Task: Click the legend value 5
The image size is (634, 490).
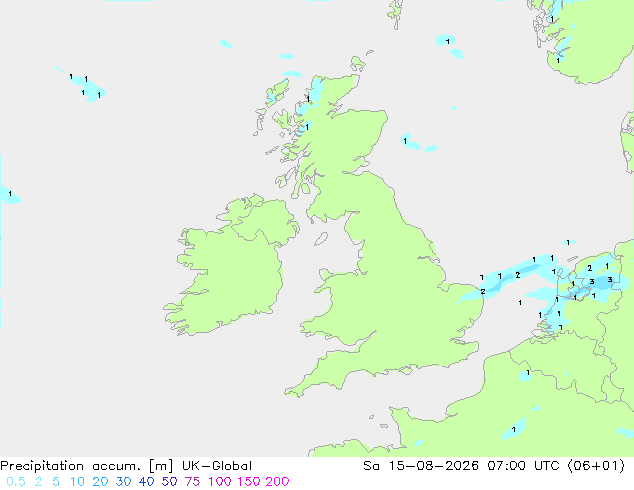Action: (56, 482)
